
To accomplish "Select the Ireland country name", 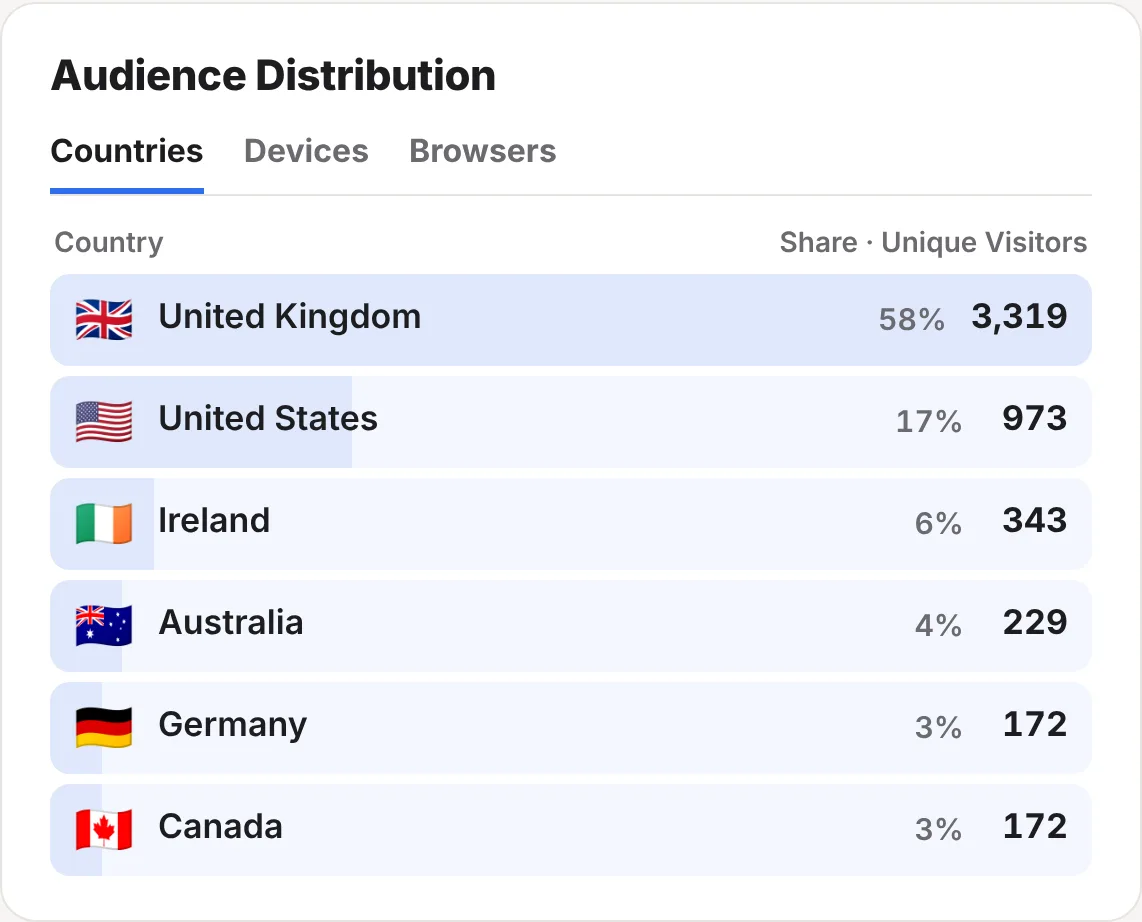I will pyautogui.click(x=214, y=521).
